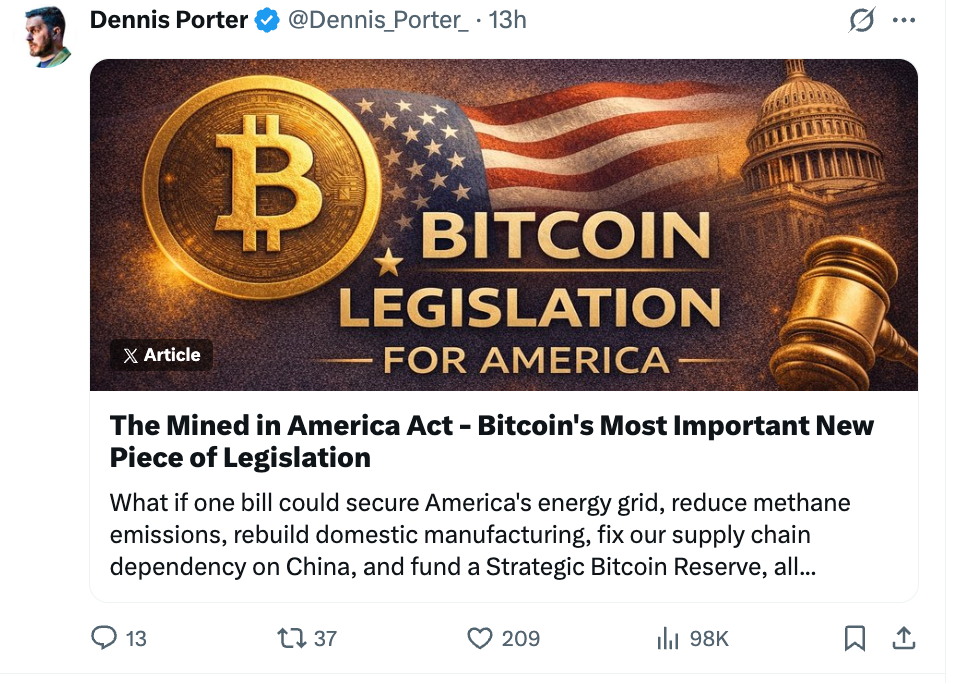Screen dimensions: 958x684
Task: Click the Dennis Porter display name
Action: [x=168, y=20]
